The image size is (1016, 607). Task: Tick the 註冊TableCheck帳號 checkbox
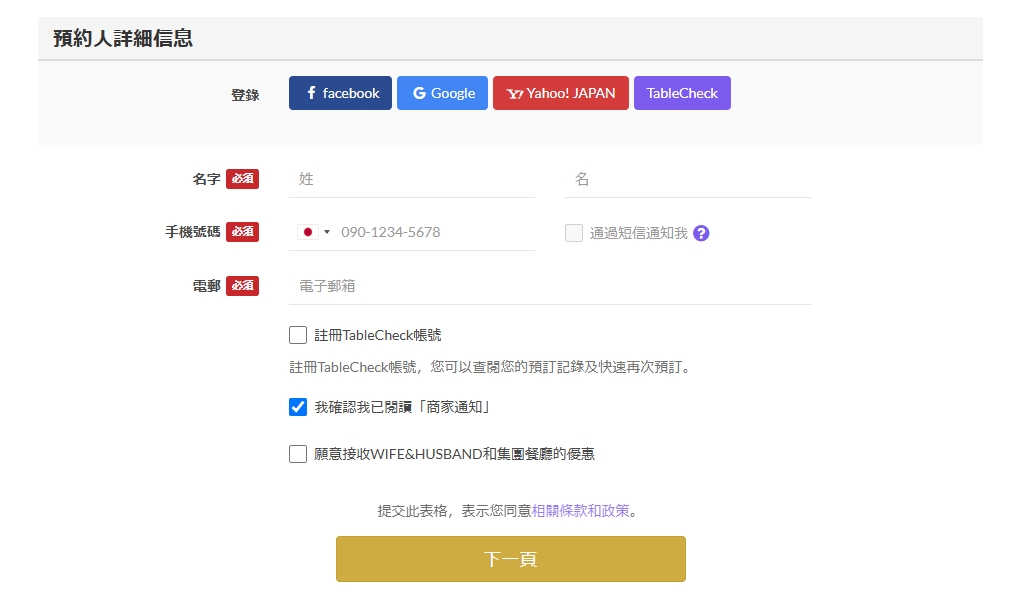coord(298,335)
